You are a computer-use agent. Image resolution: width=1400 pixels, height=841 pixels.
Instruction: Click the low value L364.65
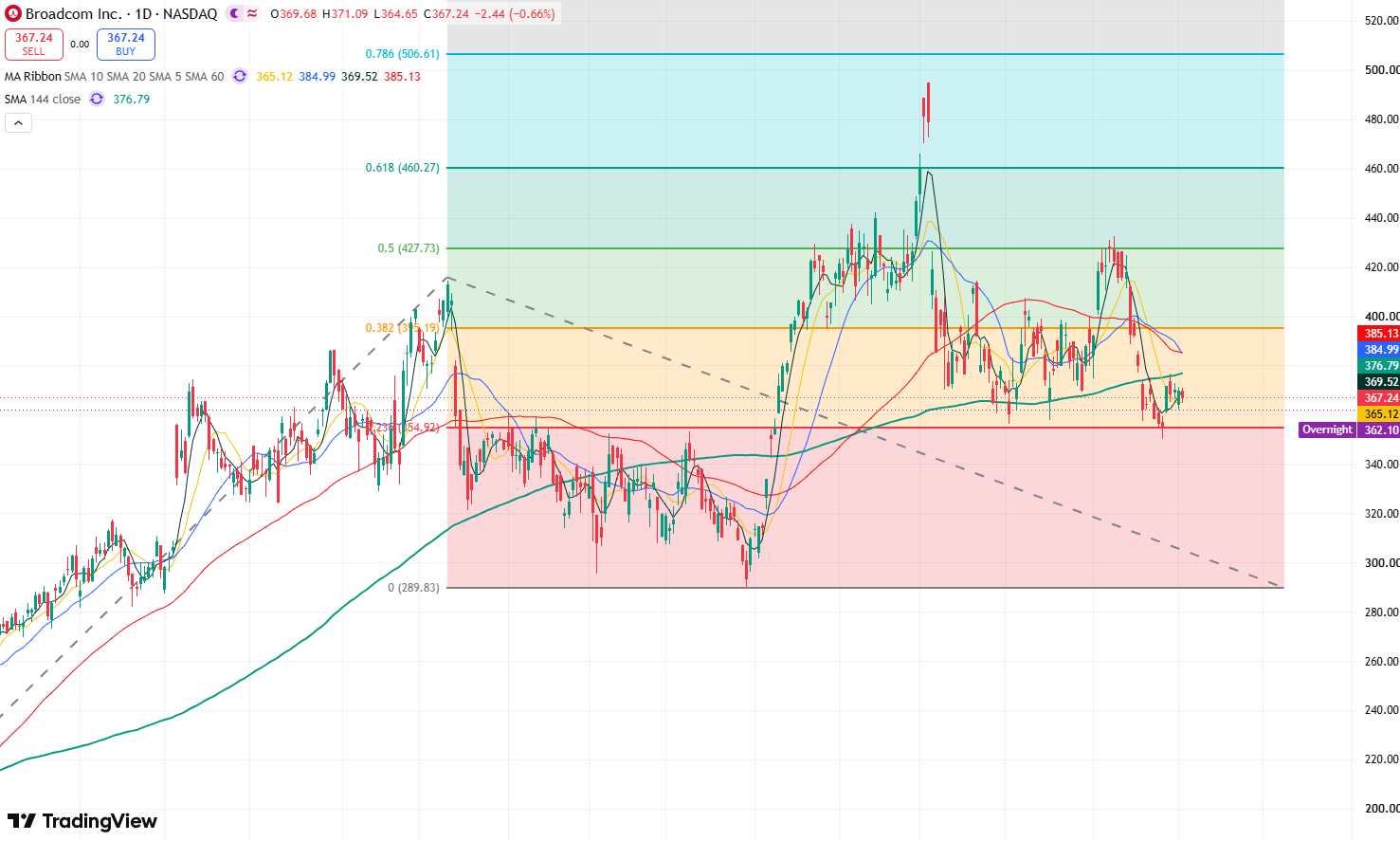coord(396,13)
